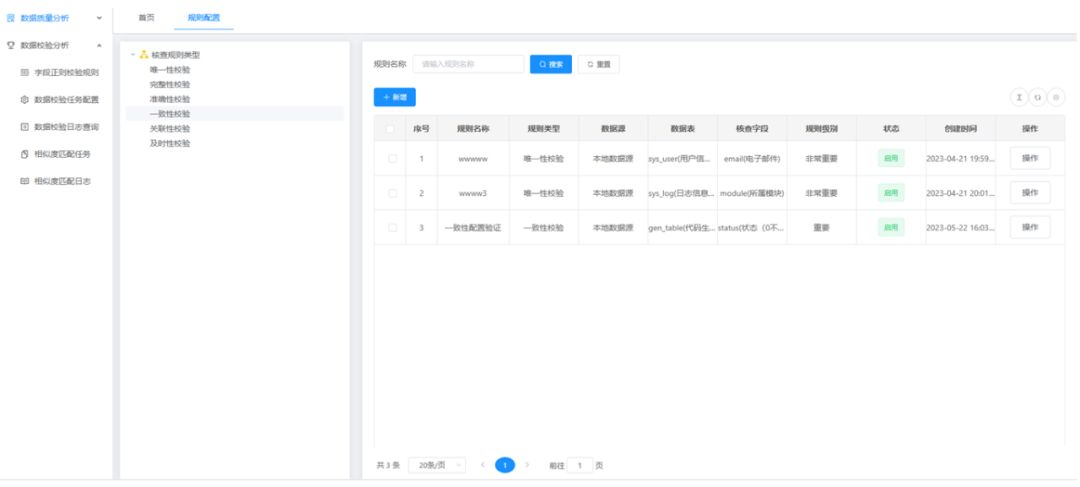1080x487 pixels.
Task: Open the 20条/页 page size dropdown
Action: tap(437, 465)
